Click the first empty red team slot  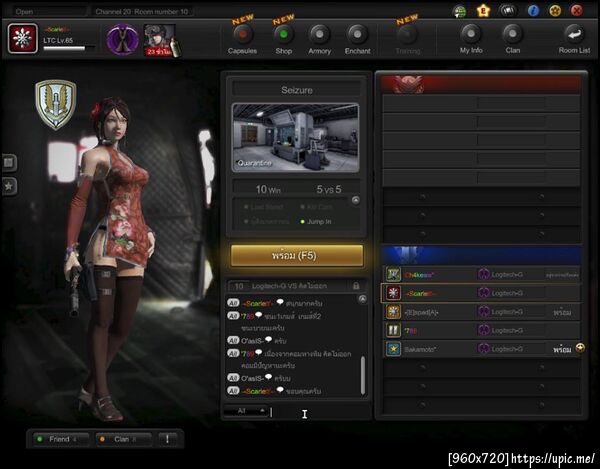[x=481, y=103]
